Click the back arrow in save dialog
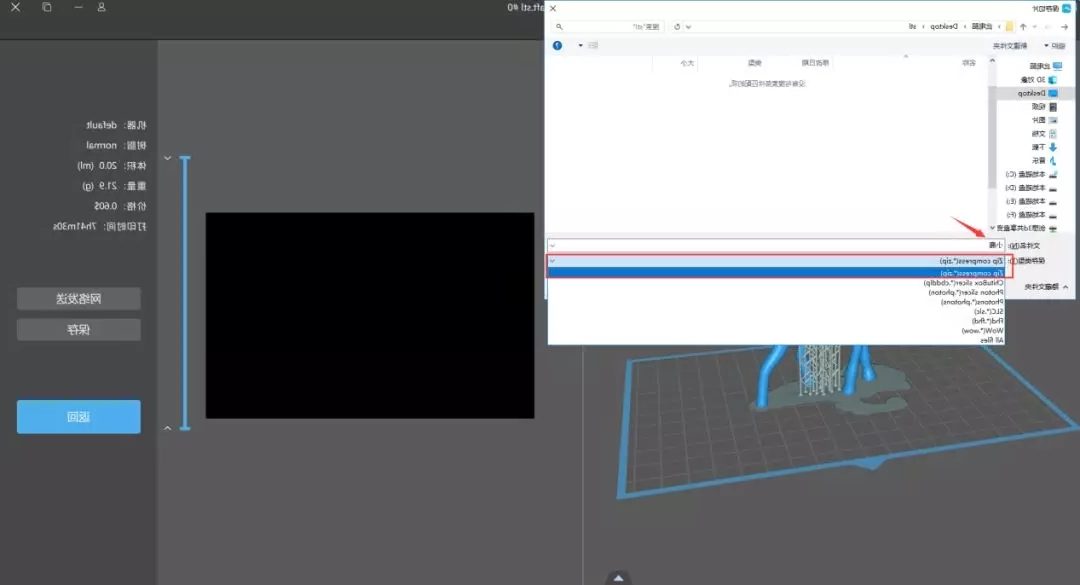Screen dimensions: 1080x585 [1064, 27]
